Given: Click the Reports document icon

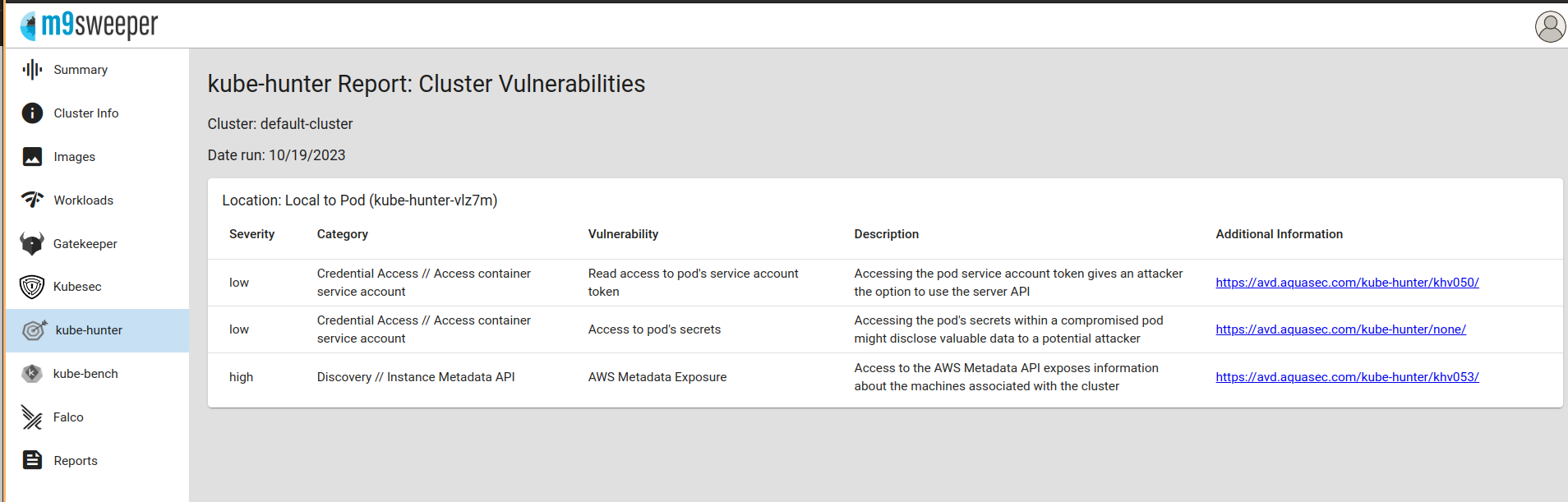Looking at the screenshot, I should [32, 460].
